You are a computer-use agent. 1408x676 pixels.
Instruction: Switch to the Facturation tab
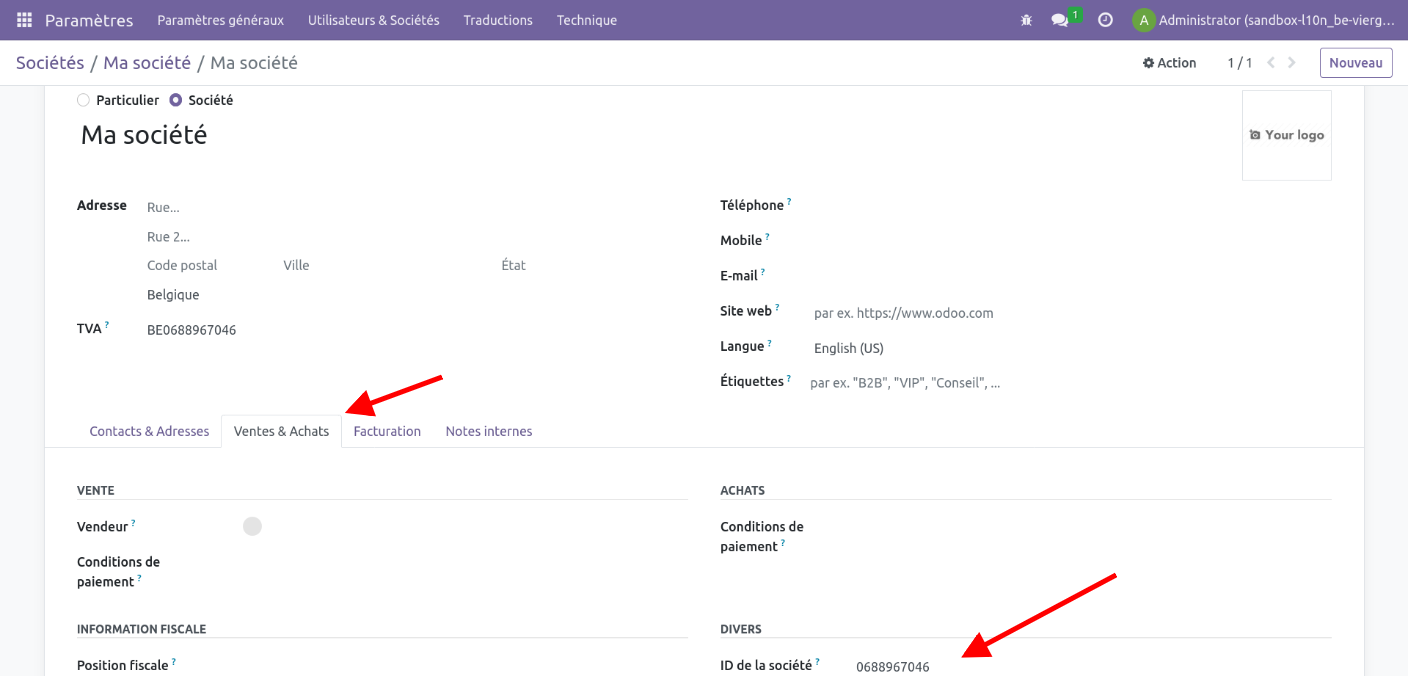387,431
